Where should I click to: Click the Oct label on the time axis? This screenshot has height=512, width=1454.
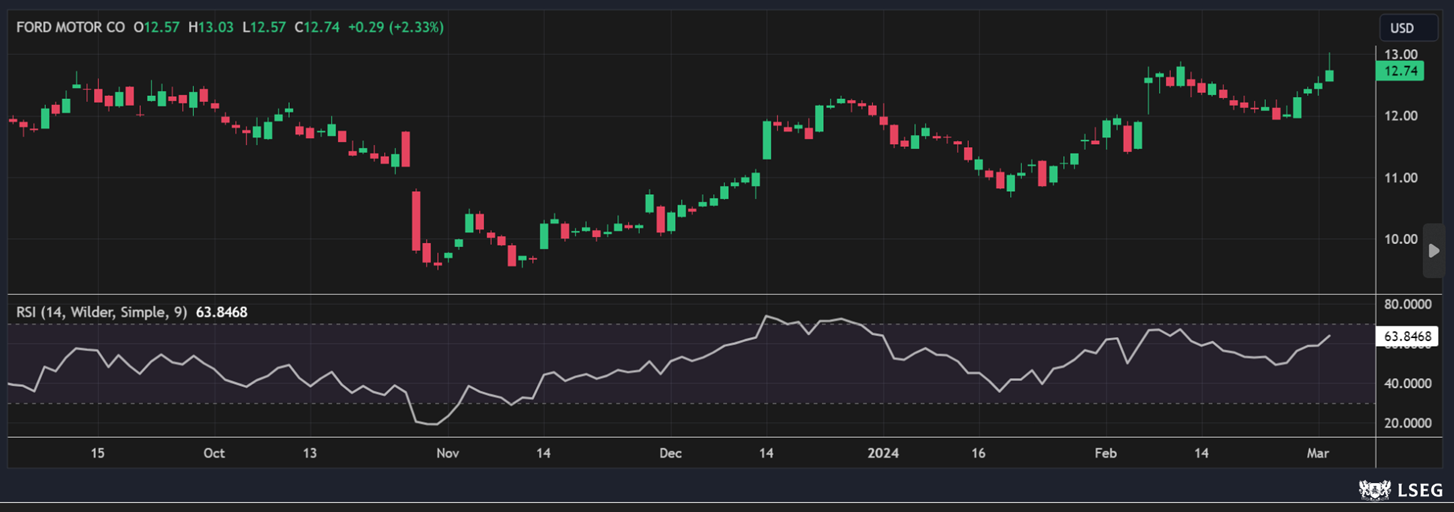click(214, 453)
